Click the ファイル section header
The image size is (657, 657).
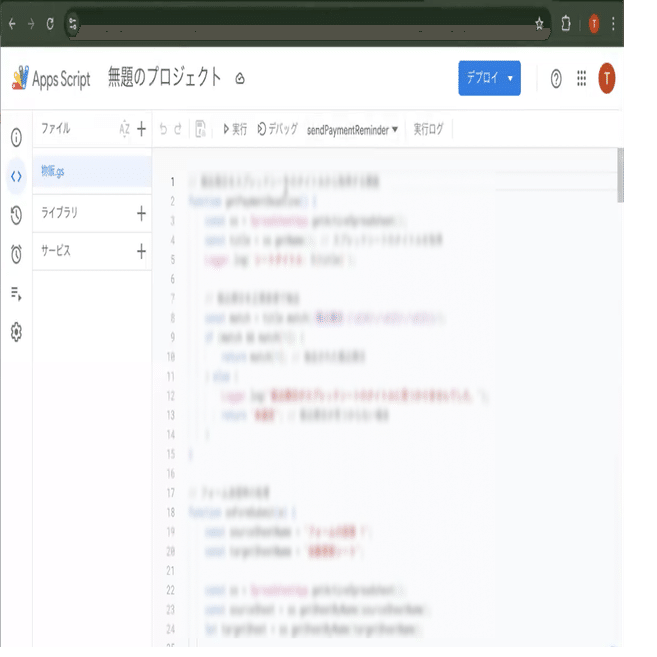click(x=56, y=128)
